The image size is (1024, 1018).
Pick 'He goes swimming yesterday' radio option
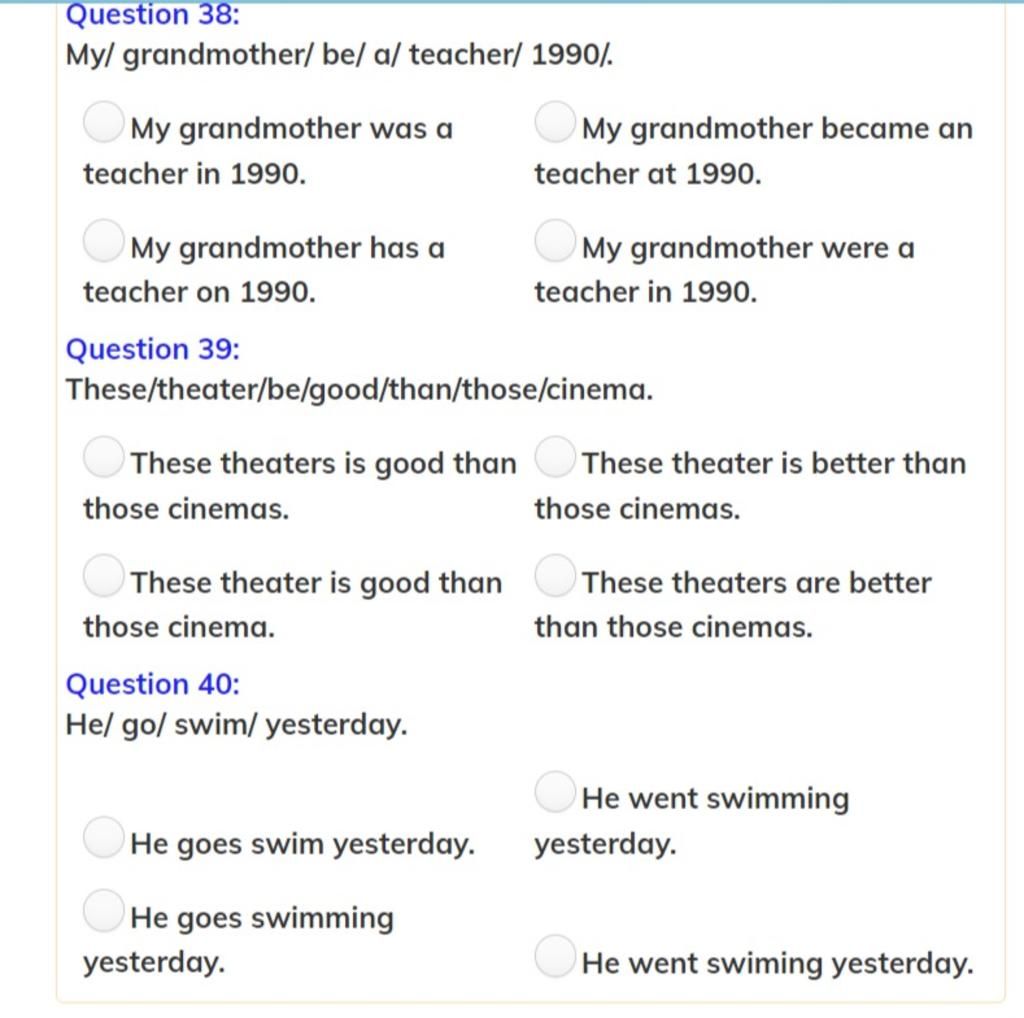tap(103, 911)
